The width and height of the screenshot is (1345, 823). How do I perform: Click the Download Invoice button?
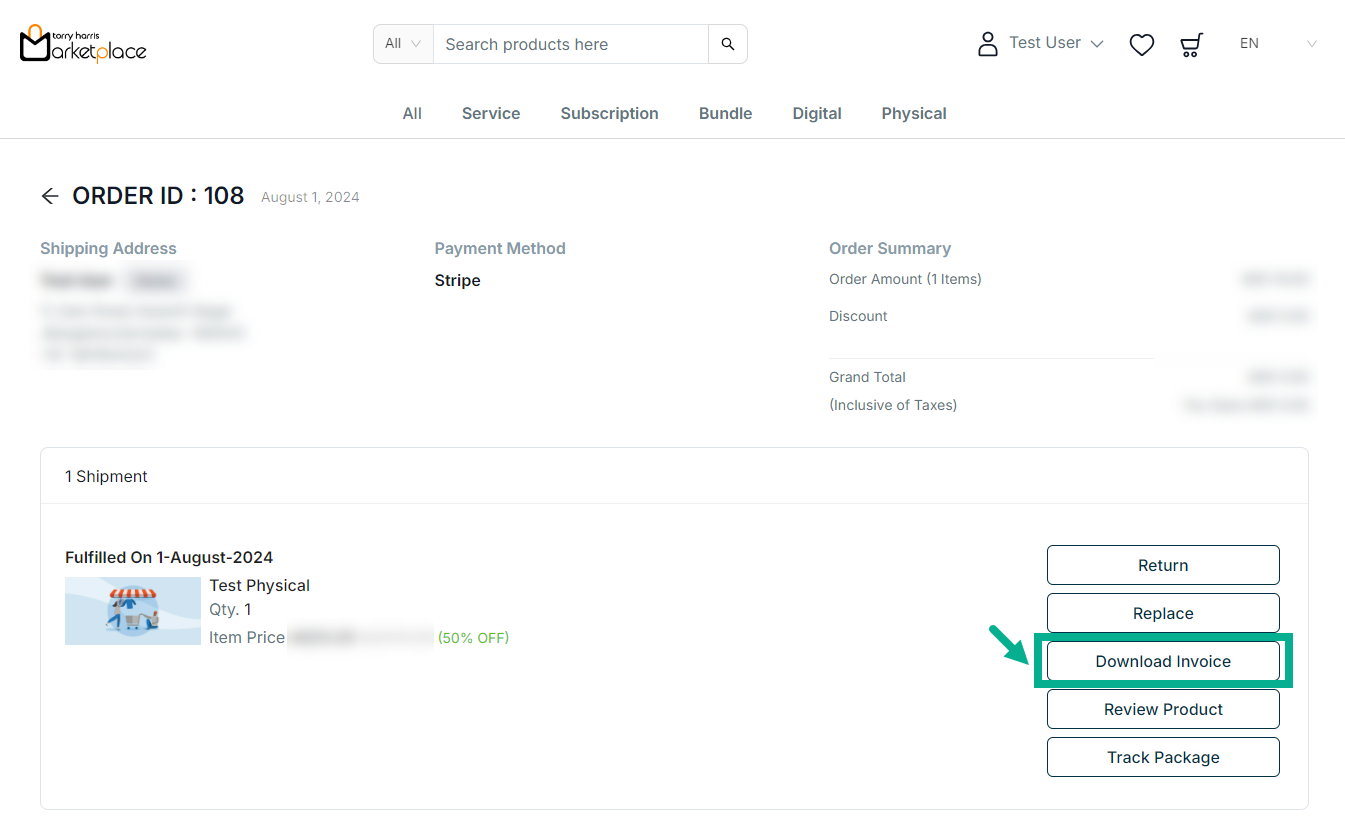(x=1162, y=661)
